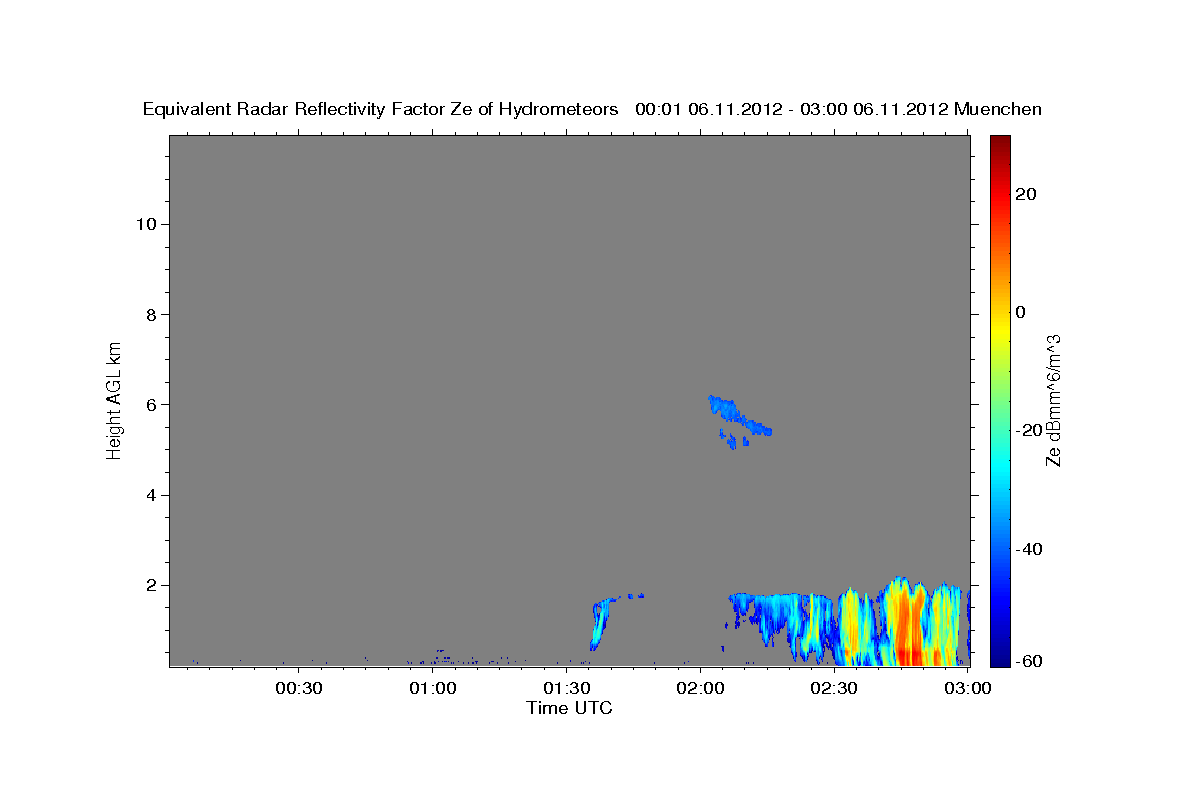This screenshot has height=800, width=1200.
Task: Click the '03:00' time tick label
Action: tap(968, 688)
